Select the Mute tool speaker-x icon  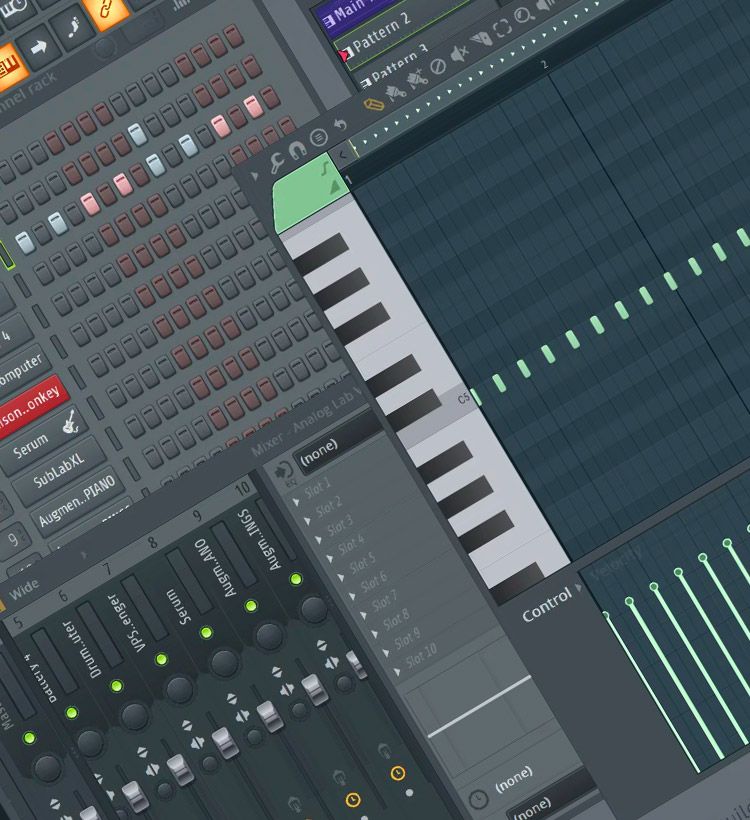[460, 53]
